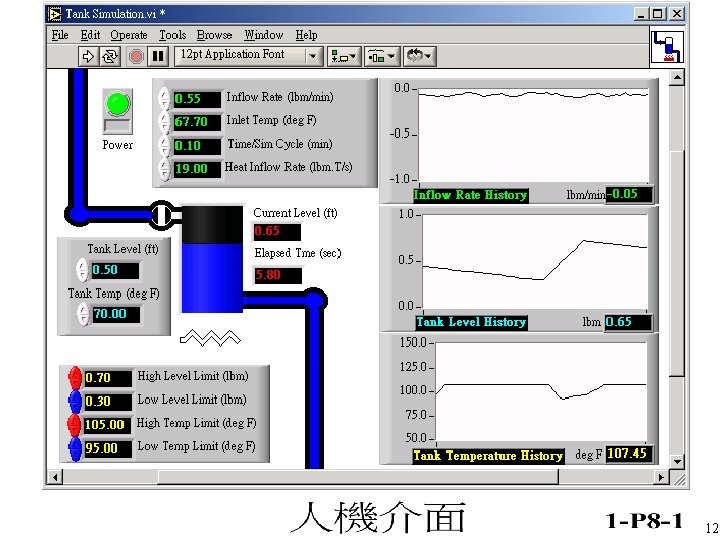Open the Distribute Objects tool menu

[x=382, y=56]
